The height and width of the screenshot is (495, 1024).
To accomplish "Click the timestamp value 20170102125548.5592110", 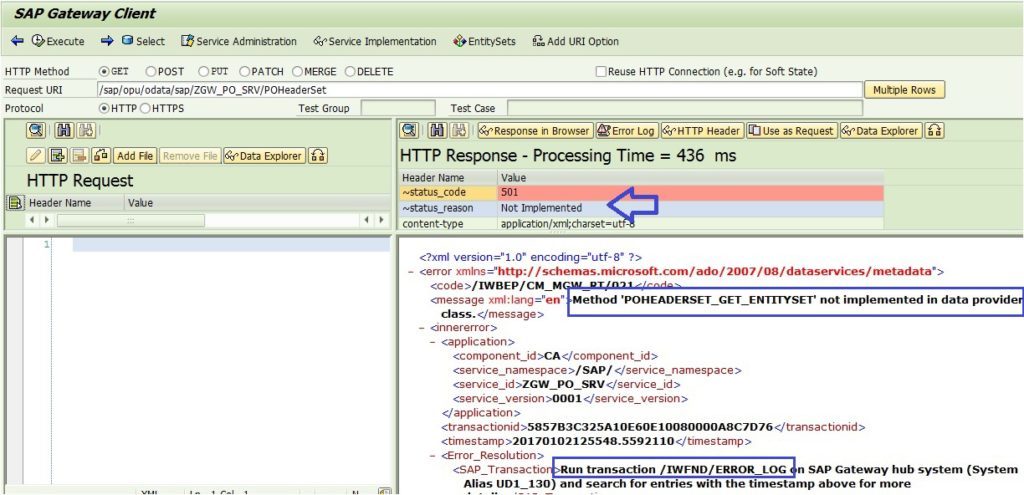I will coord(593,441).
